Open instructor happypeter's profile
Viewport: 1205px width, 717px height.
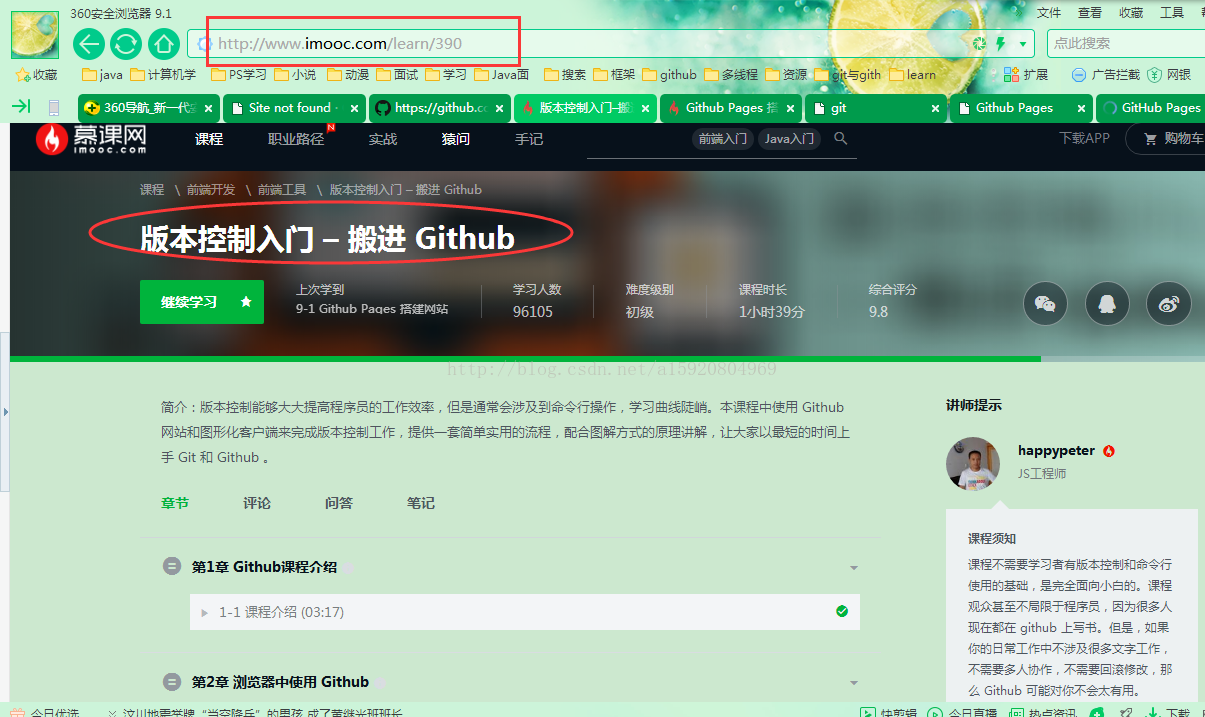(1056, 451)
